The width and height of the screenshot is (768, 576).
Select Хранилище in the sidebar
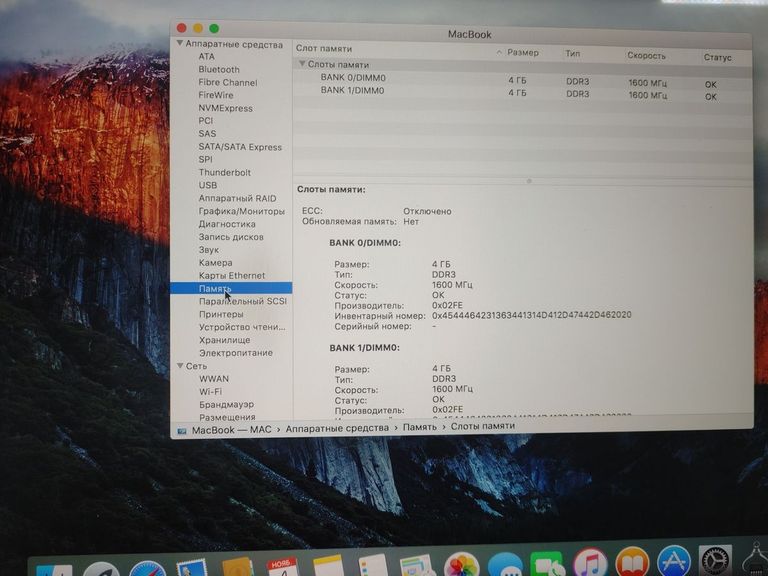[x=224, y=340]
